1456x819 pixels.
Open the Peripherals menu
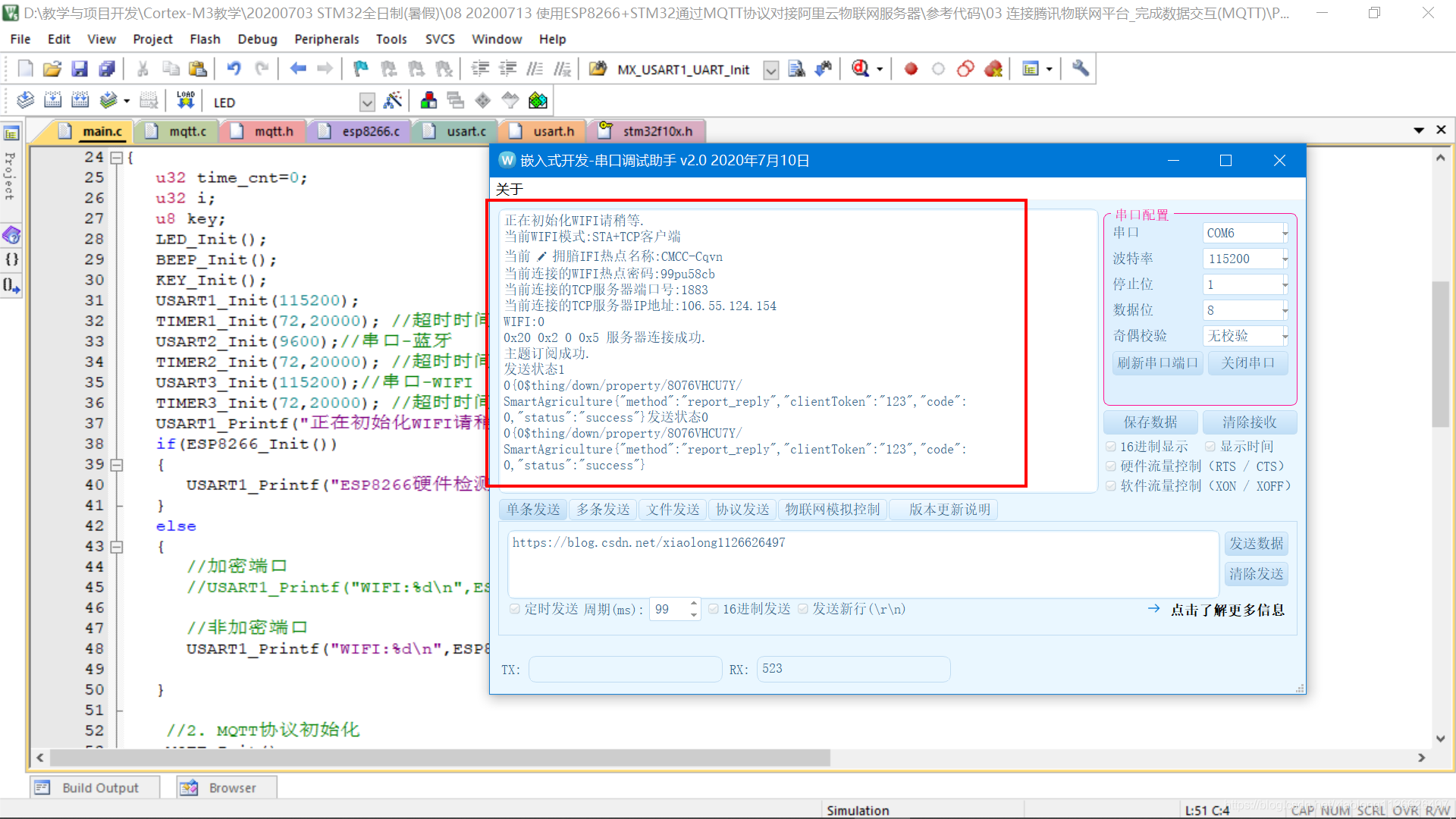[x=326, y=39]
